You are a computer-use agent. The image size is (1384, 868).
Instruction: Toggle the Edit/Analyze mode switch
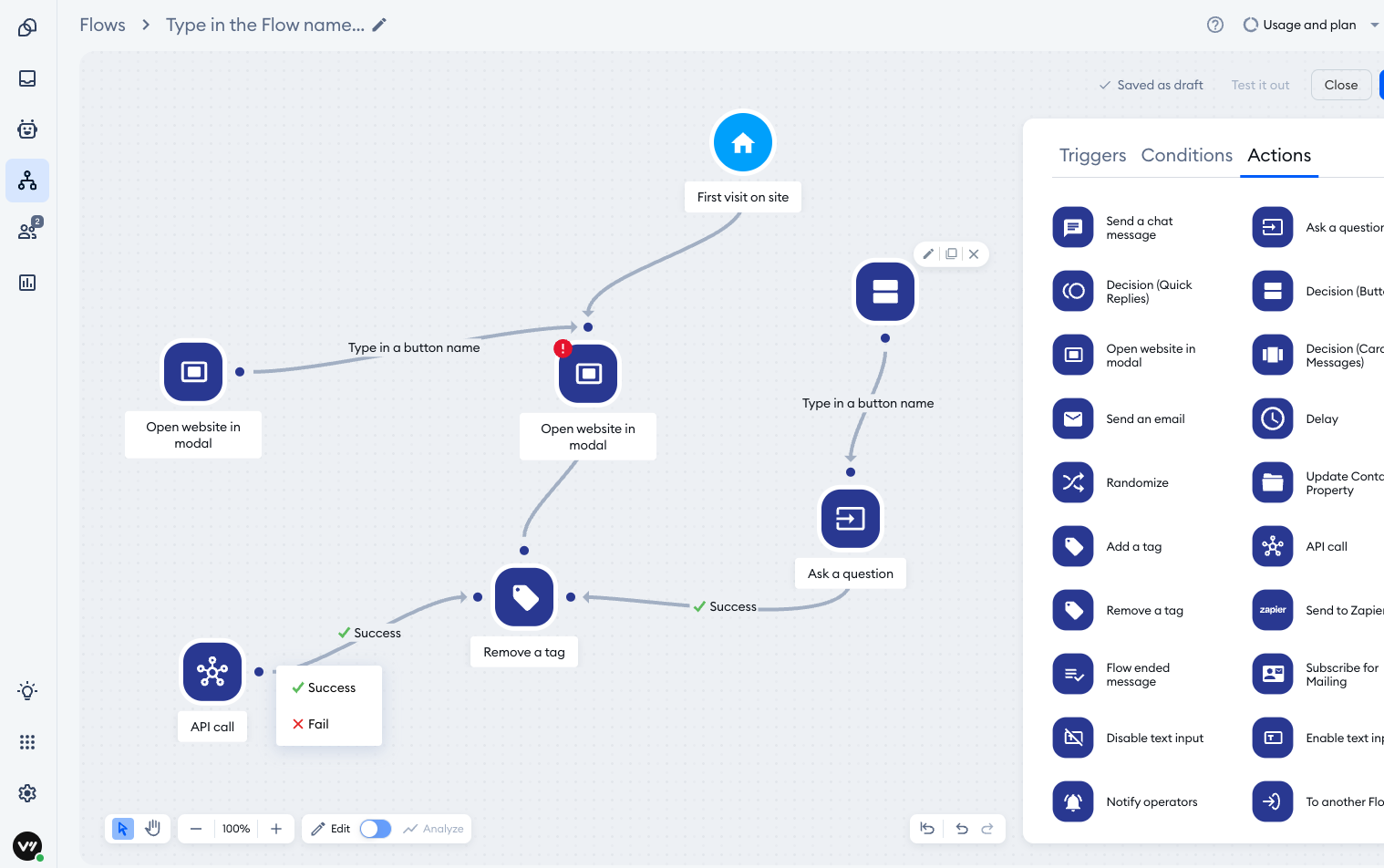(x=376, y=829)
